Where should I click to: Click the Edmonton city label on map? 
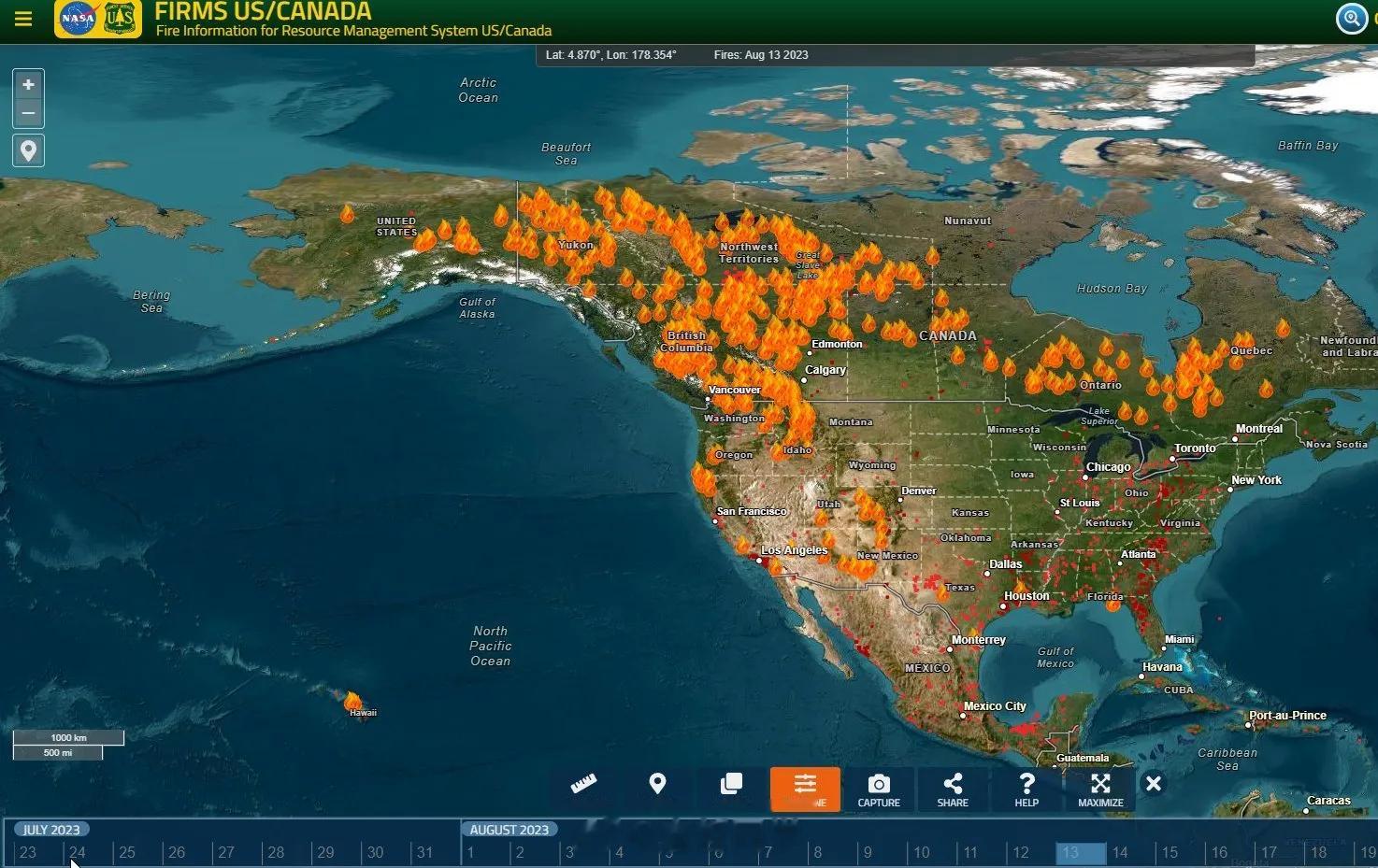click(x=837, y=344)
